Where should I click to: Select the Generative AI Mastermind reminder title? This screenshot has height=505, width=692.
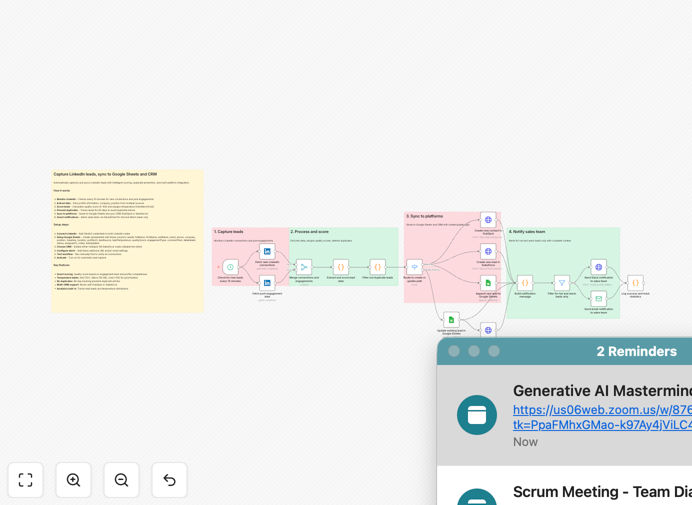click(602, 391)
